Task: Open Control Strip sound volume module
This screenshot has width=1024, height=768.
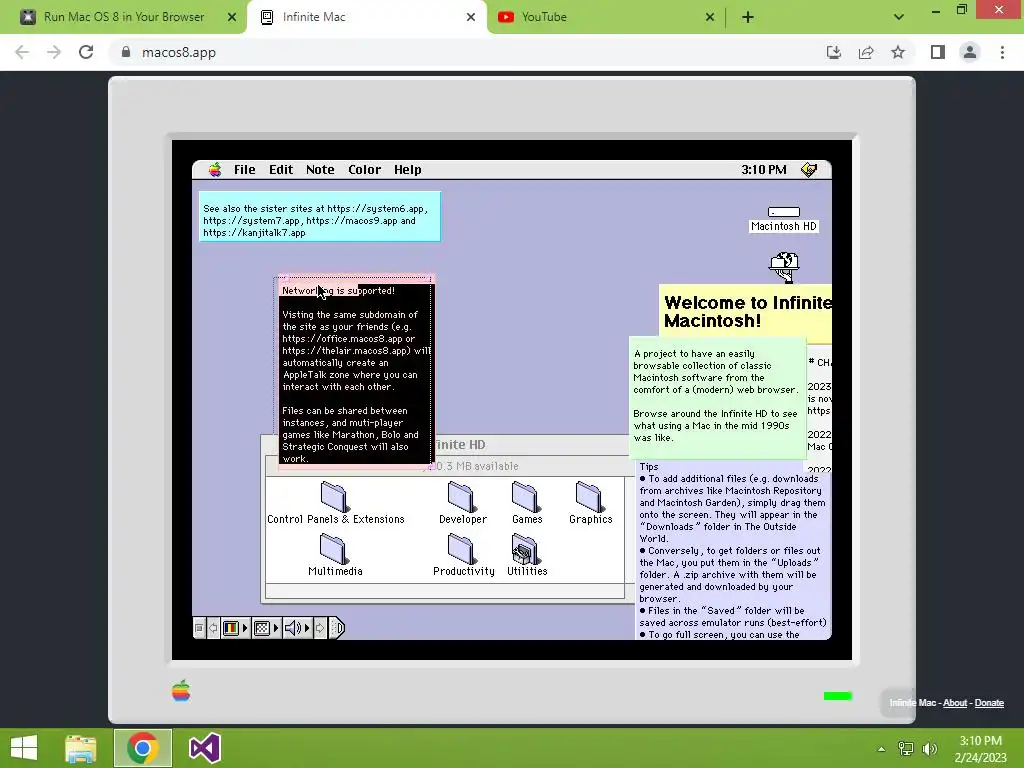Action: click(297, 628)
